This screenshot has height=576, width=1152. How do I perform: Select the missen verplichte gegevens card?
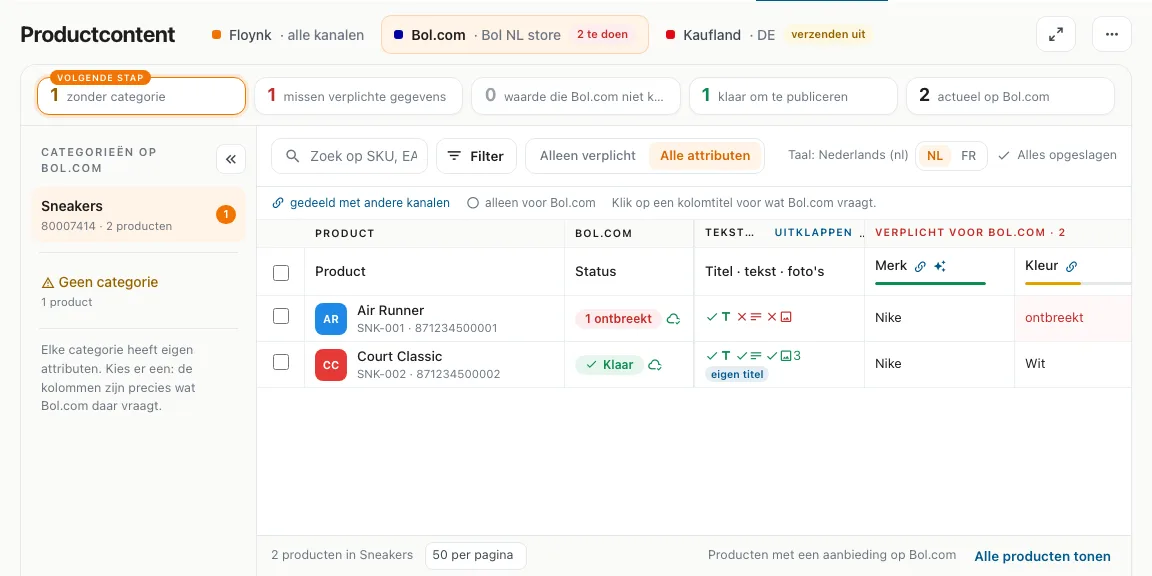pyautogui.click(x=359, y=96)
